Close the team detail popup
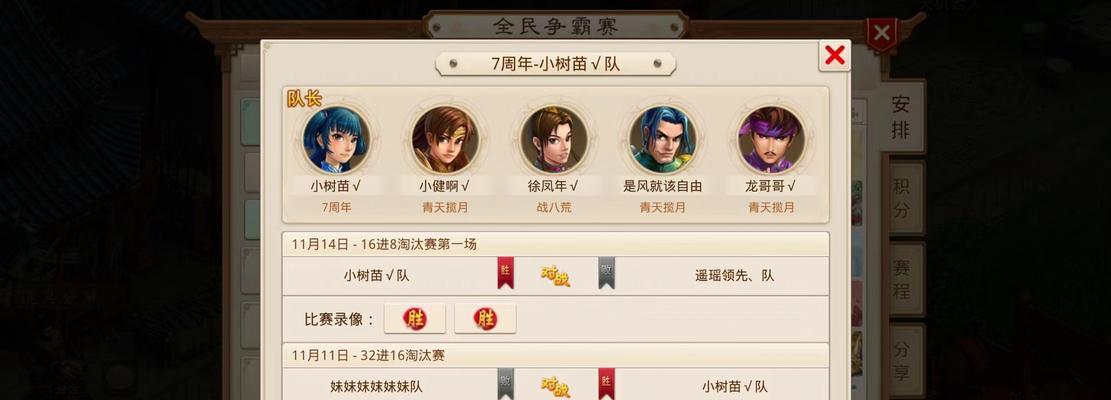 pyautogui.click(x=835, y=55)
